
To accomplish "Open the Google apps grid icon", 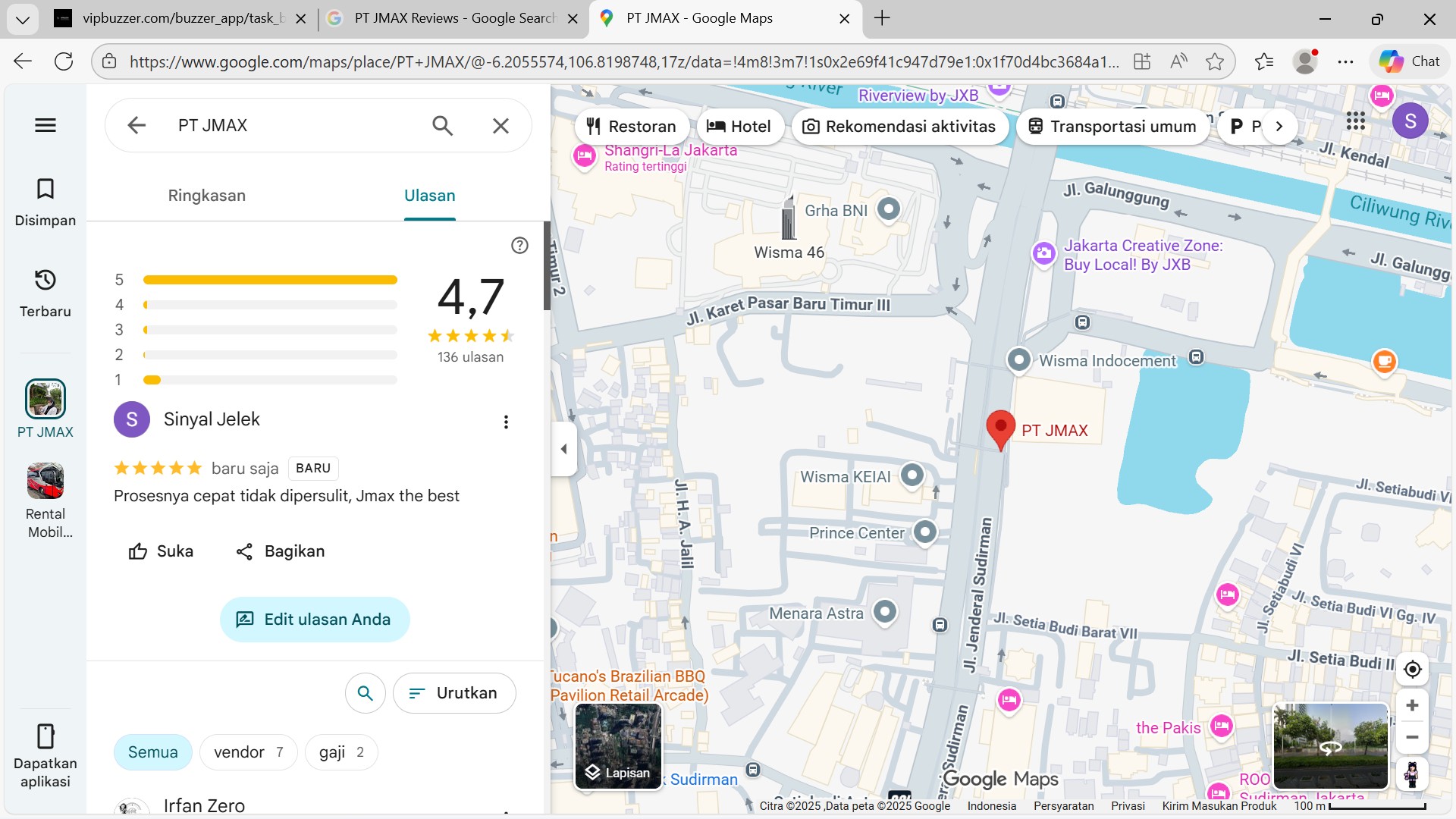I will 1356,121.
